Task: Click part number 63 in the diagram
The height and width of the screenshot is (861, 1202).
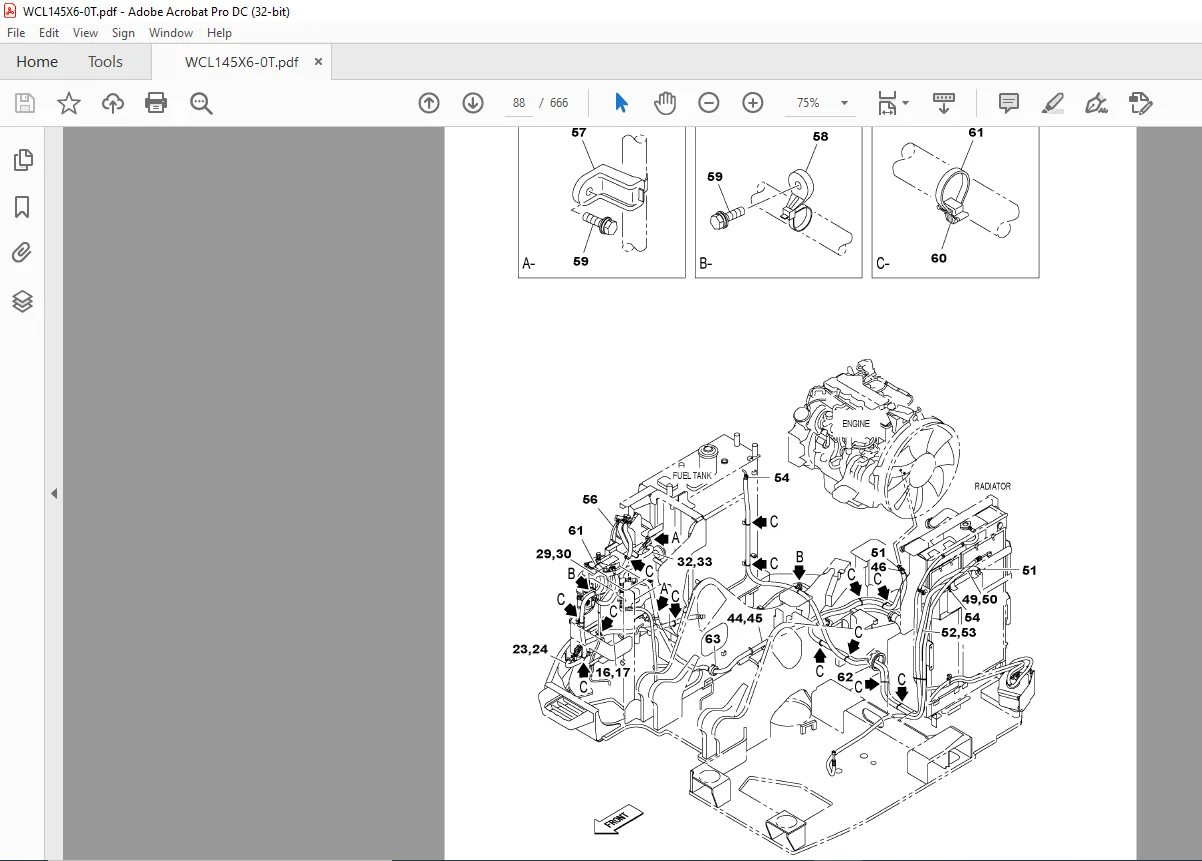Action: (712, 639)
